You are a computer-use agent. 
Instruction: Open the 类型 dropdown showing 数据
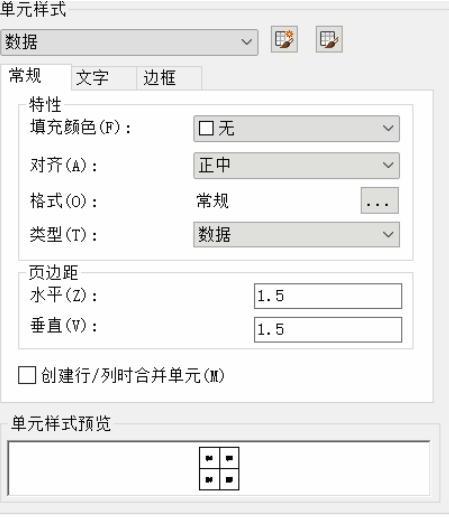pos(296,235)
